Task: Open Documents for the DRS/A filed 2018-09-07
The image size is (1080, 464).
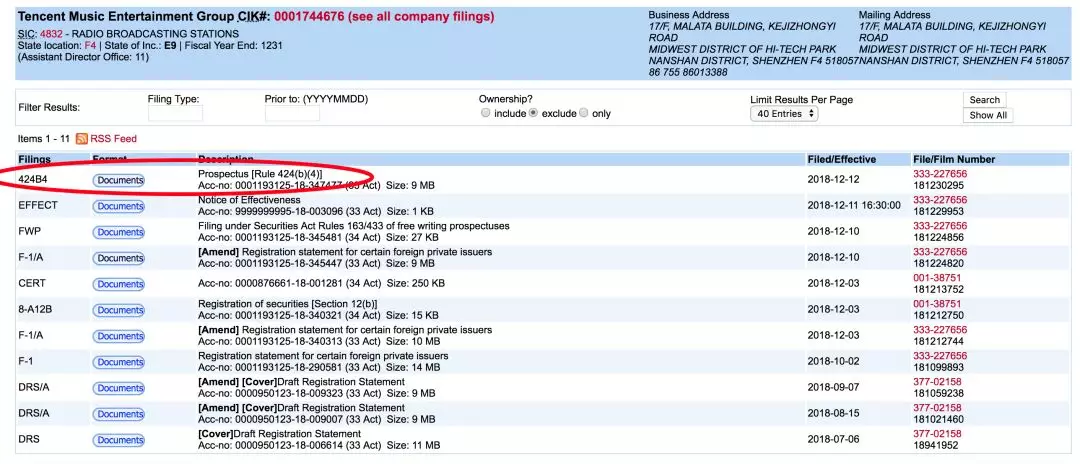Action: (x=118, y=388)
